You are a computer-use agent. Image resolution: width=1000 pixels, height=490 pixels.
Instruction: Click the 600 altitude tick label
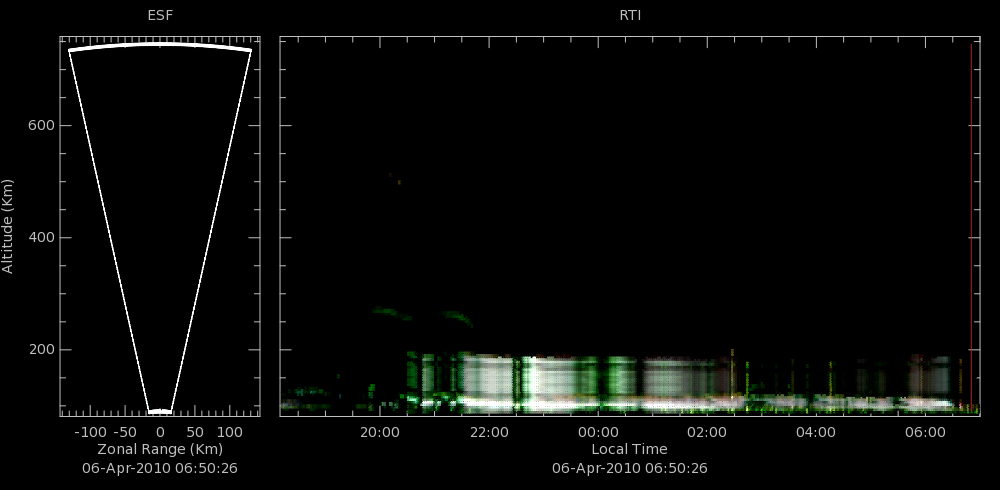click(41, 126)
